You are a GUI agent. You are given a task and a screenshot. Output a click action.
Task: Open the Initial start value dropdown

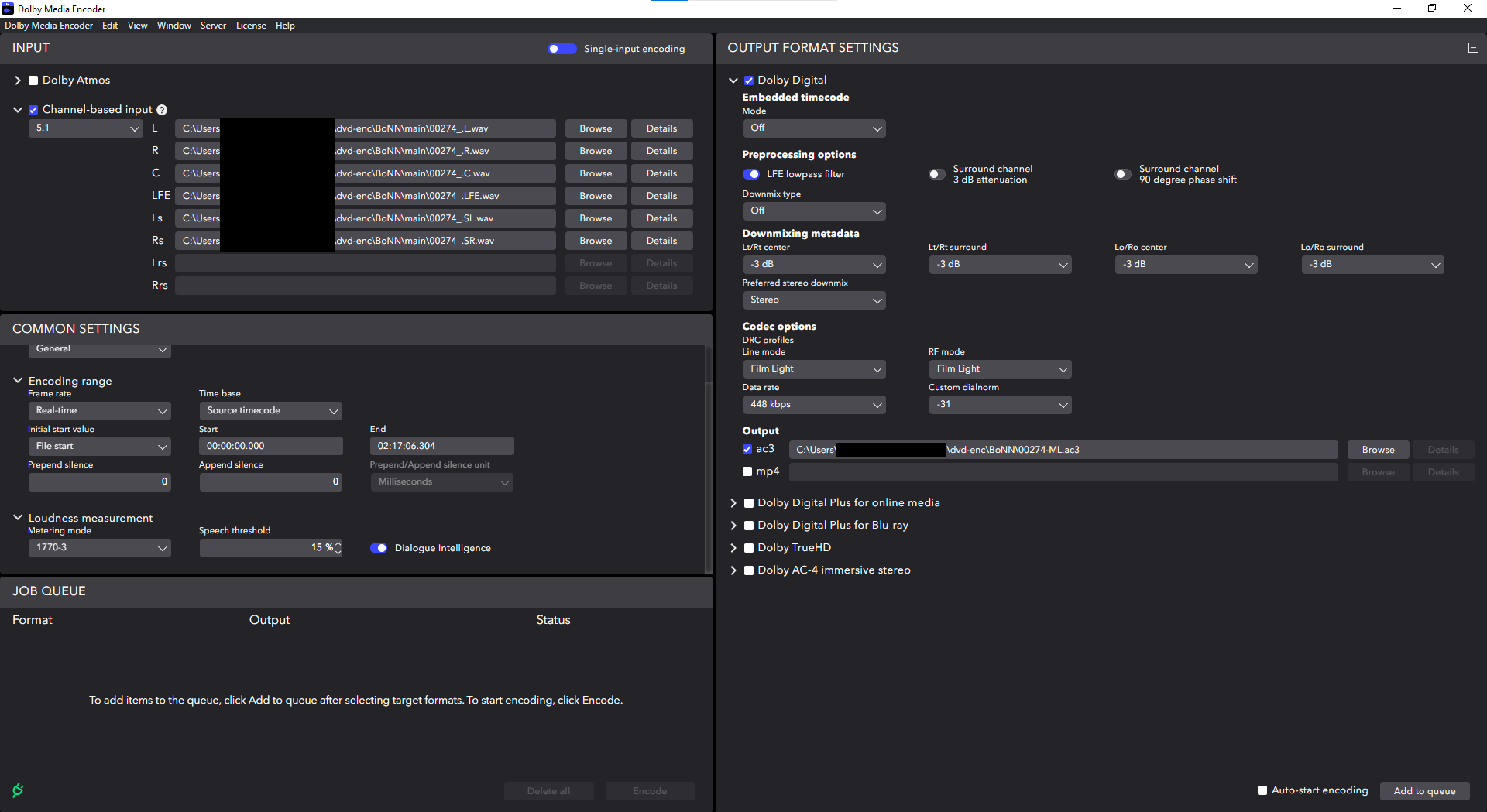99,447
